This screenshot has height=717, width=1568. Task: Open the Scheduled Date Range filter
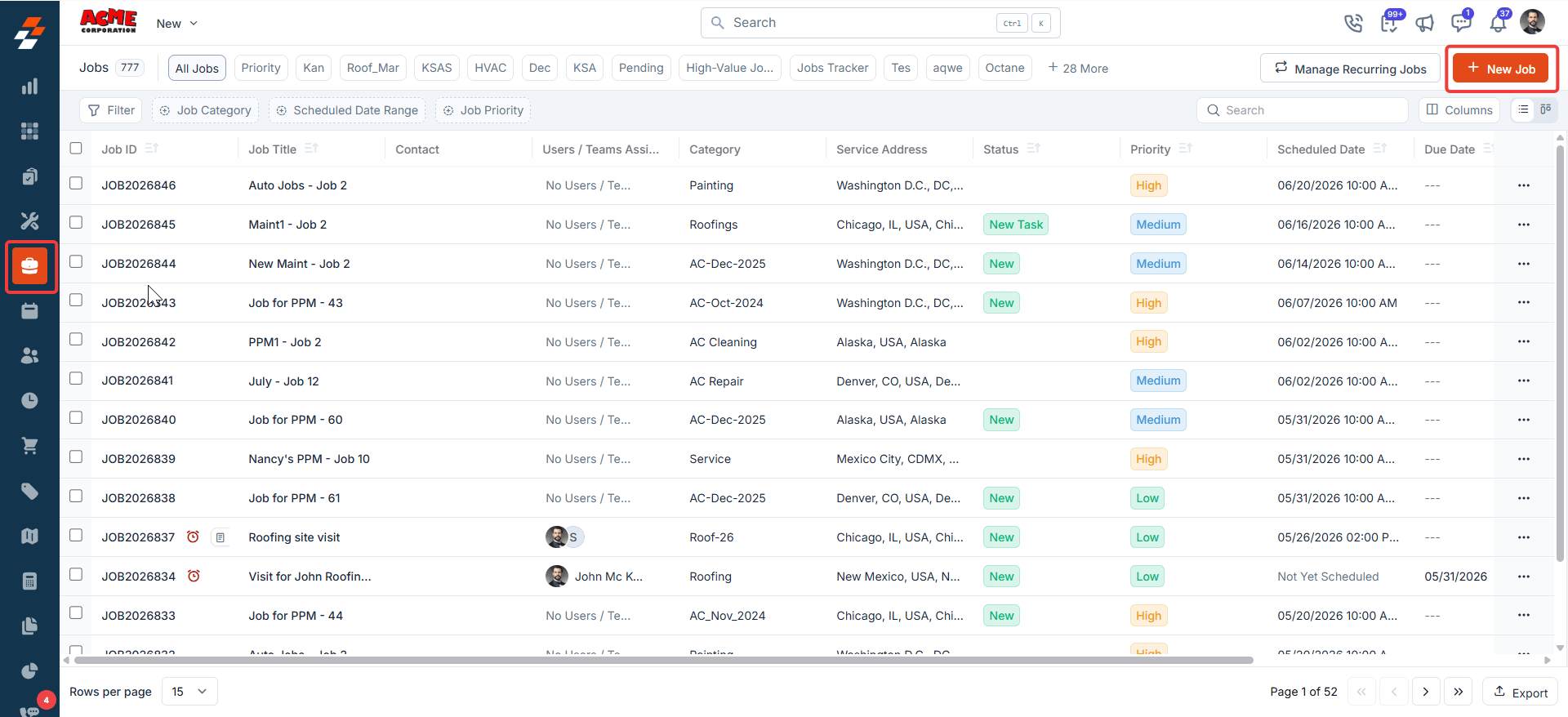(x=347, y=110)
